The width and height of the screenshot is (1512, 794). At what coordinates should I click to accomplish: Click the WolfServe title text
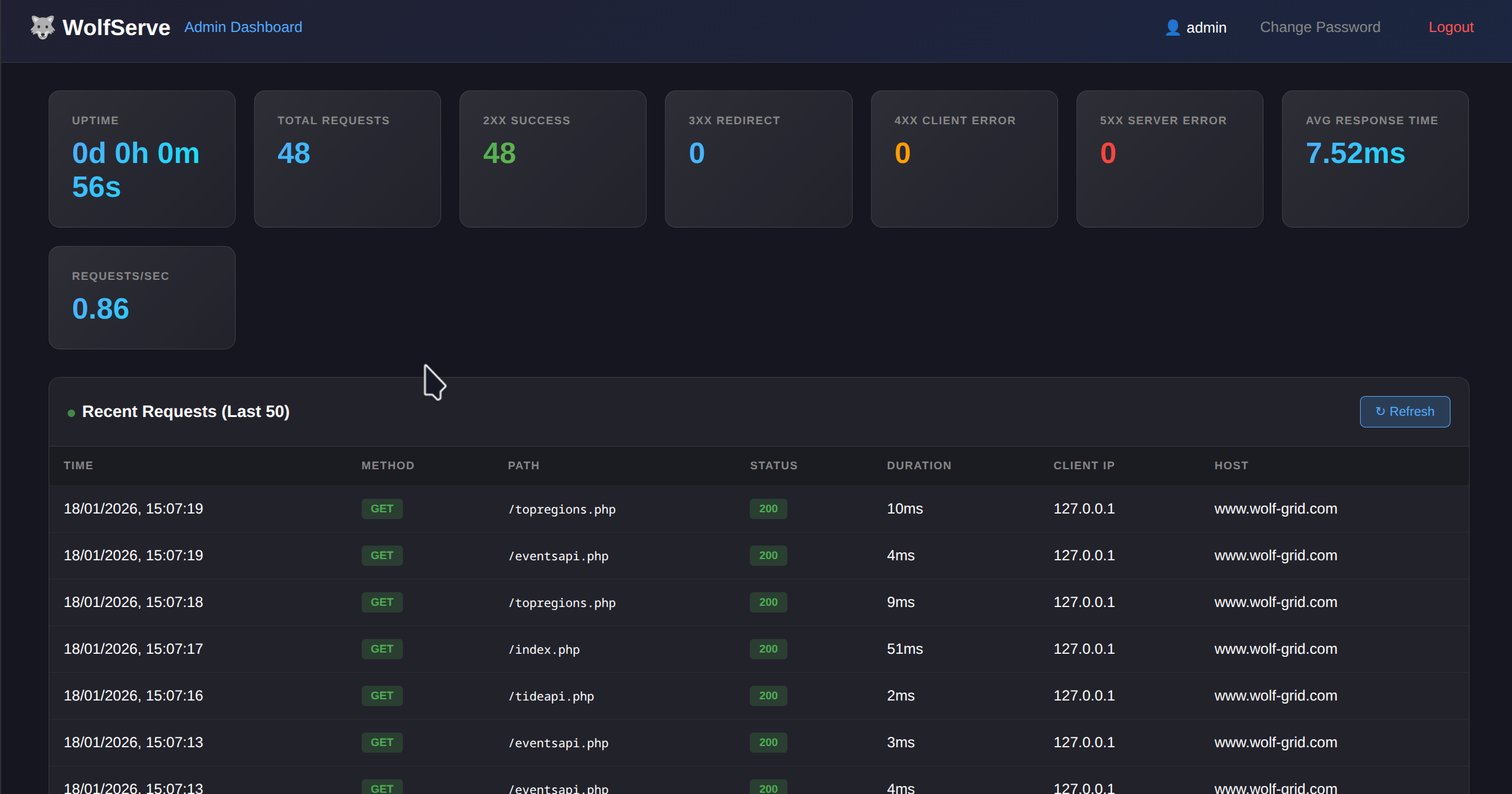116,28
